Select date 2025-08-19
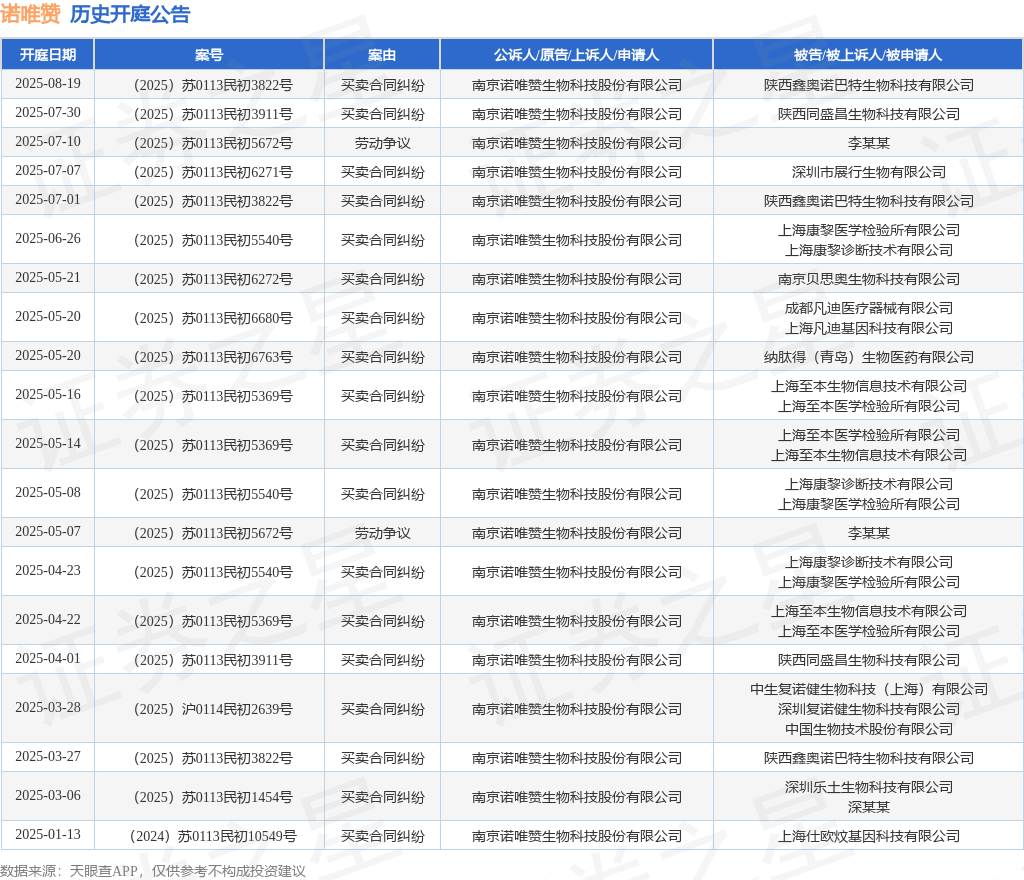The image size is (1024, 880). click(x=48, y=84)
